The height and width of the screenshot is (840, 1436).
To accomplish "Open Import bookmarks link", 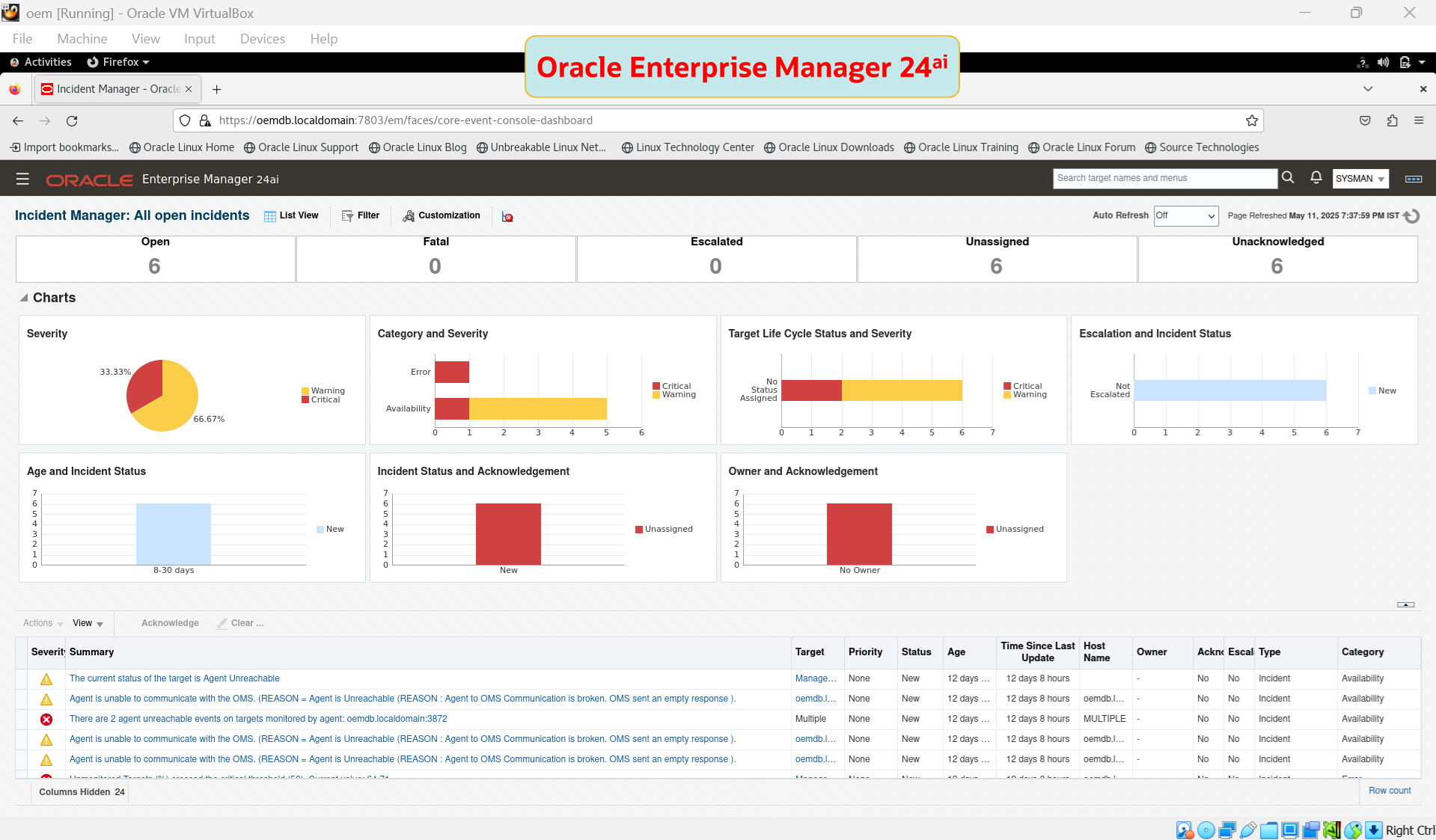I will pyautogui.click(x=64, y=147).
